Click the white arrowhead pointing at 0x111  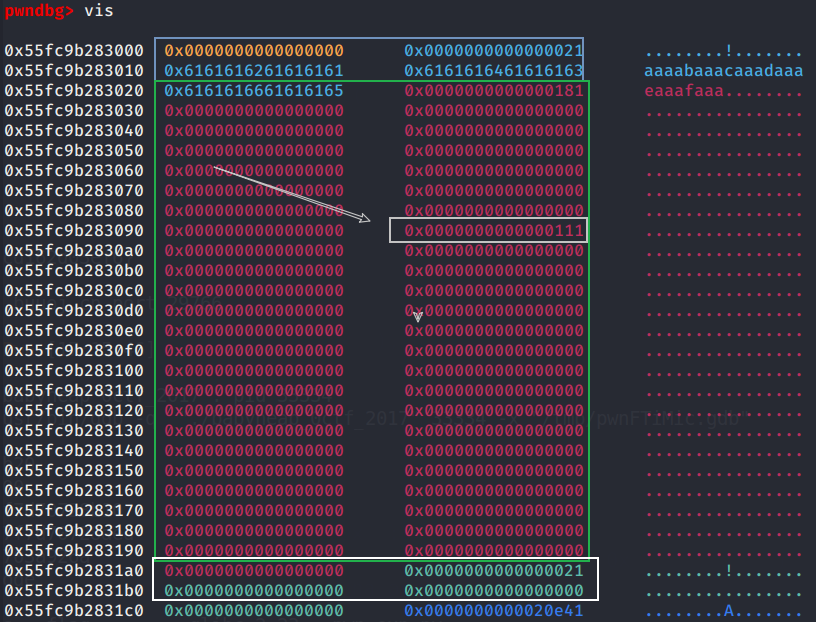(x=364, y=217)
